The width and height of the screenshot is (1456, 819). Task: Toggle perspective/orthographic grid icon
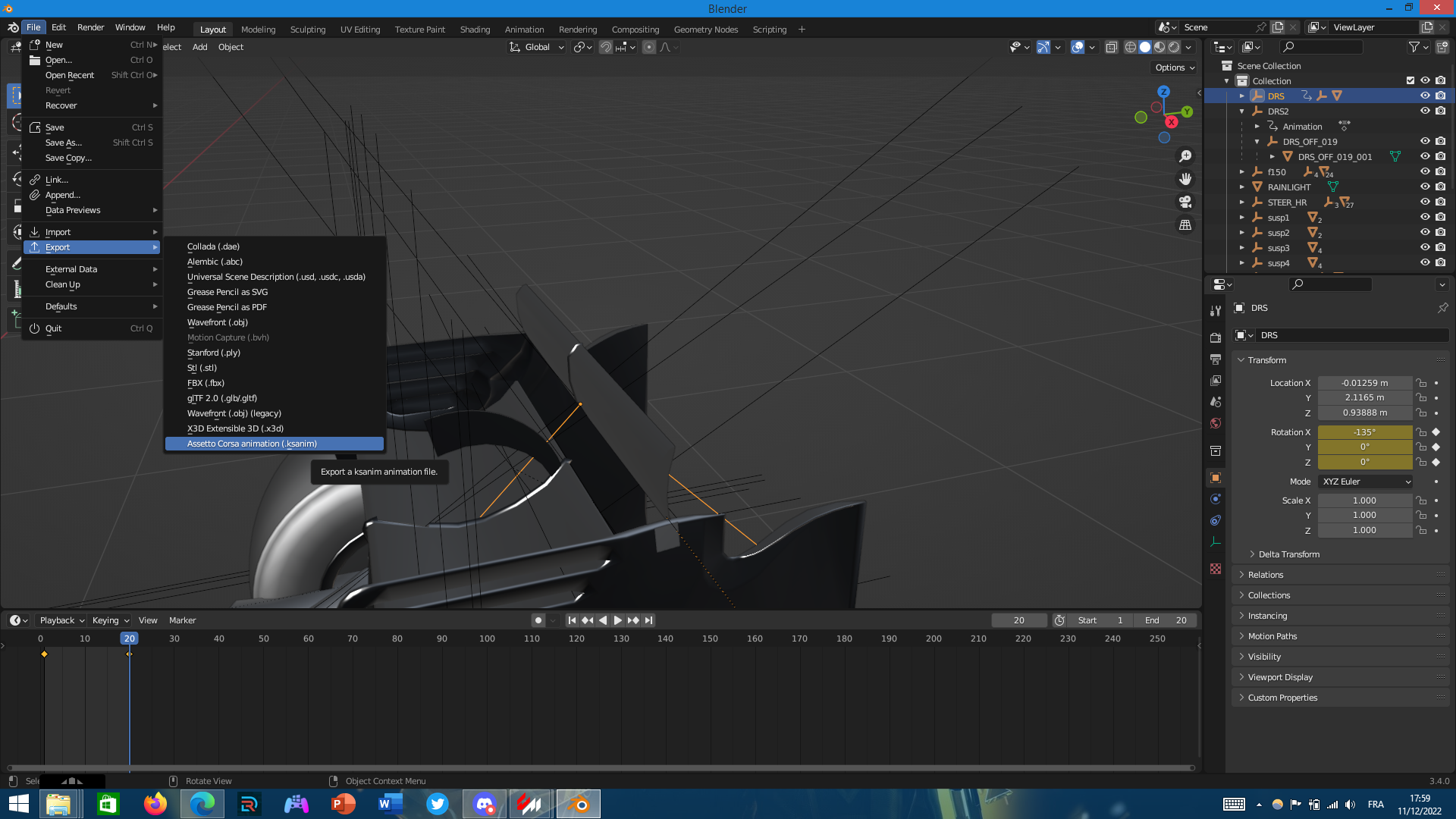(1185, 225)
